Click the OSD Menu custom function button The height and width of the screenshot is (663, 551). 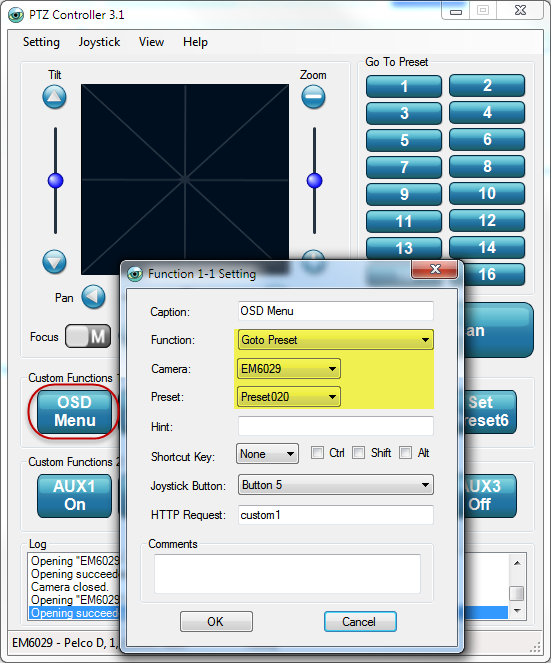[74, 411]
